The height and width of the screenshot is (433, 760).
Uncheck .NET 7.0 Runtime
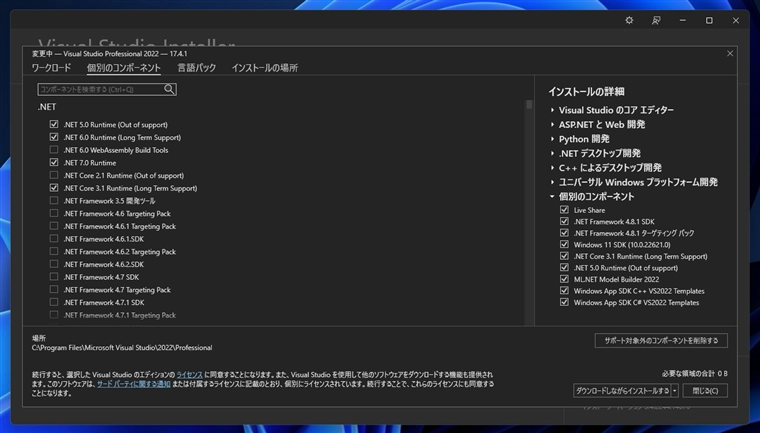54,162
